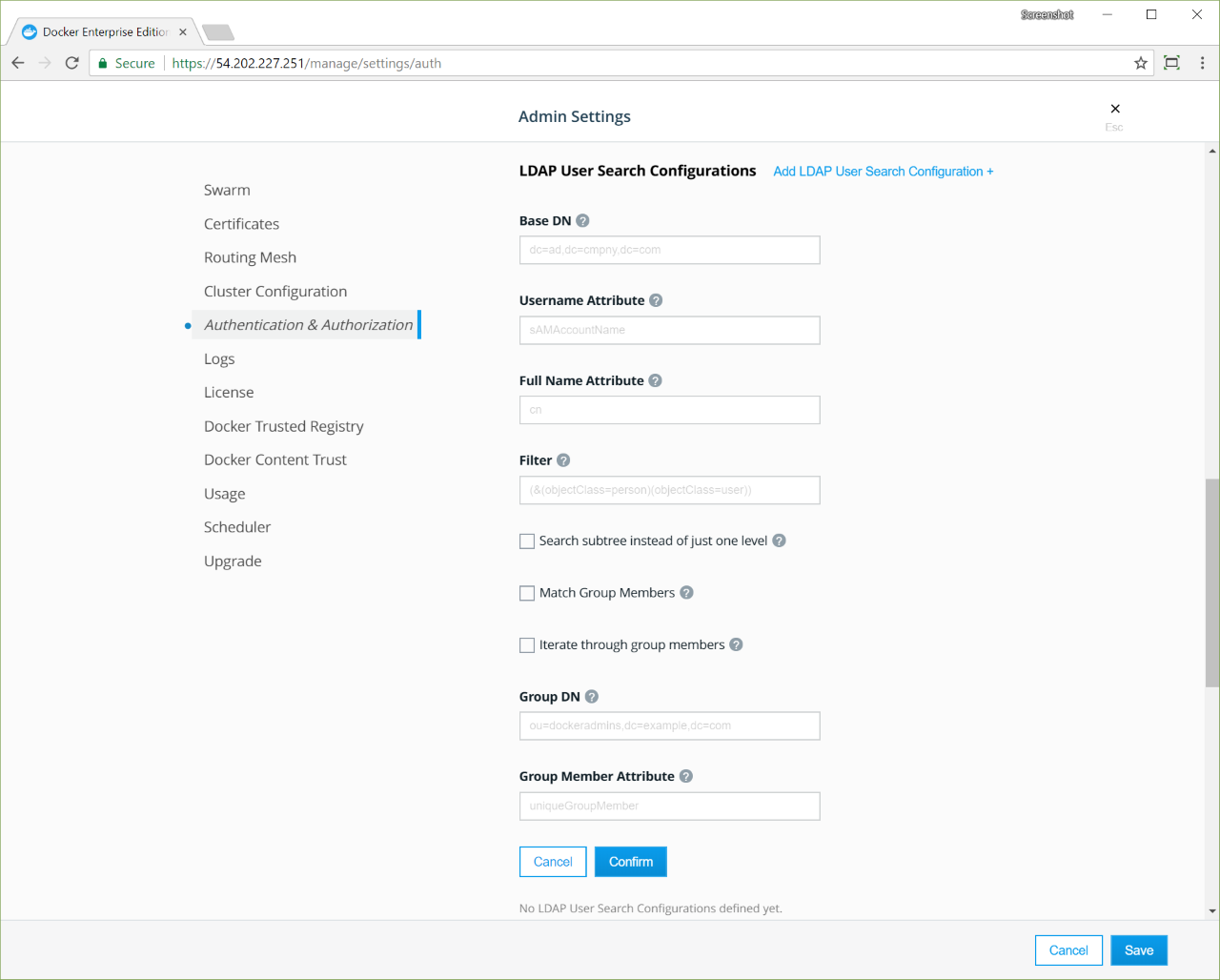The image size is (1220, 980).
Task: Click the help icon next to Base DN
Action: tap(582, 221)
